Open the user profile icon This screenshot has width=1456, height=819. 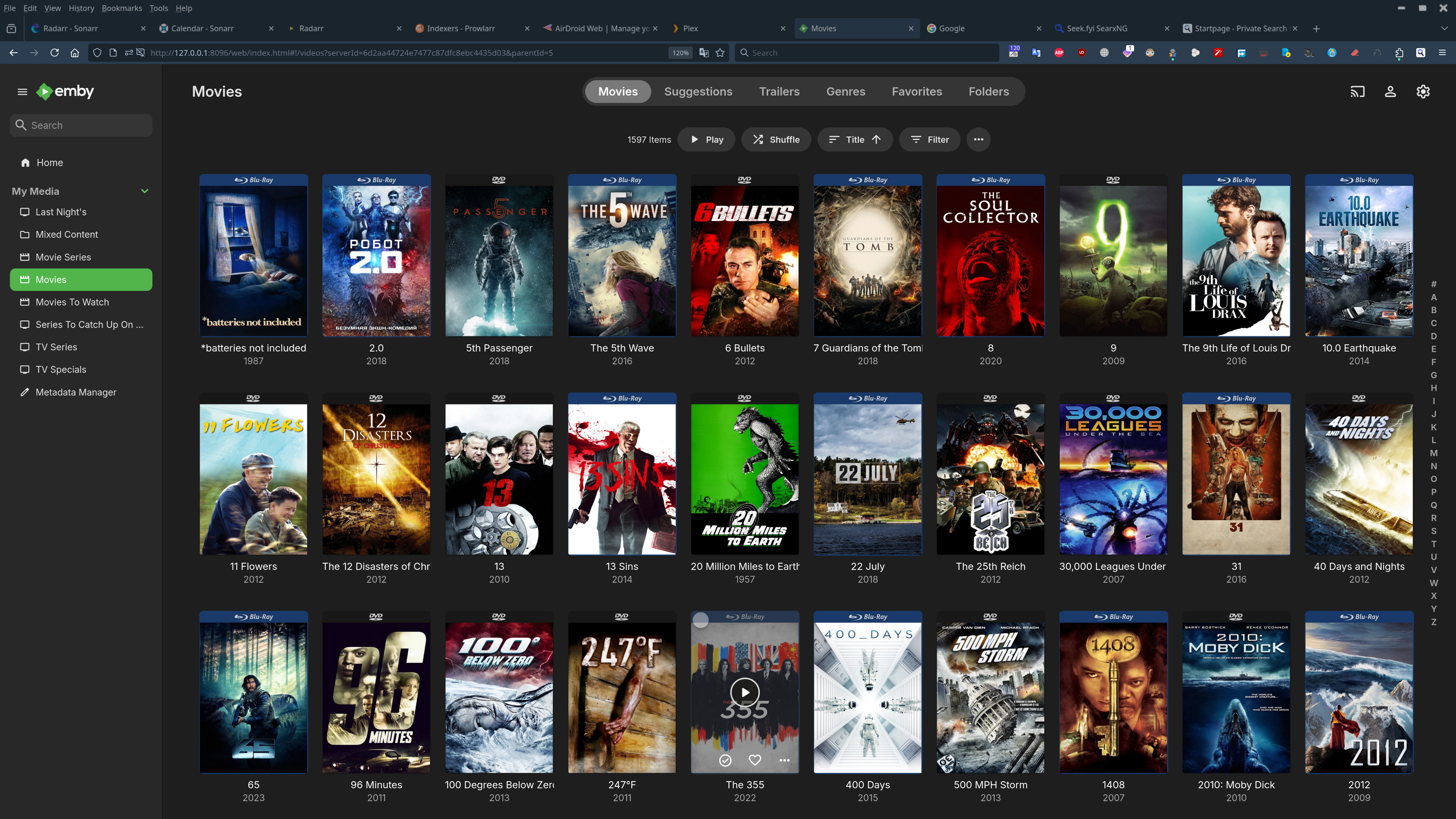tap(1390, 91)
